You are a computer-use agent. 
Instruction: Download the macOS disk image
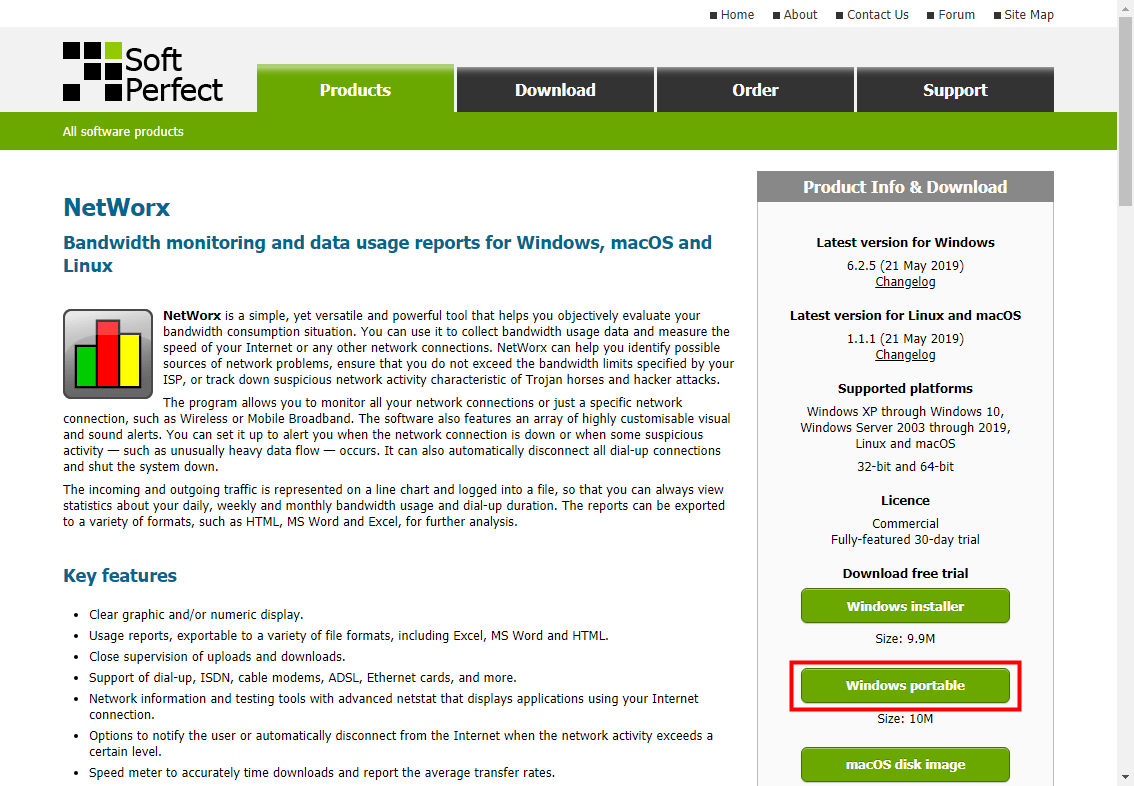[x=905, y=764]
